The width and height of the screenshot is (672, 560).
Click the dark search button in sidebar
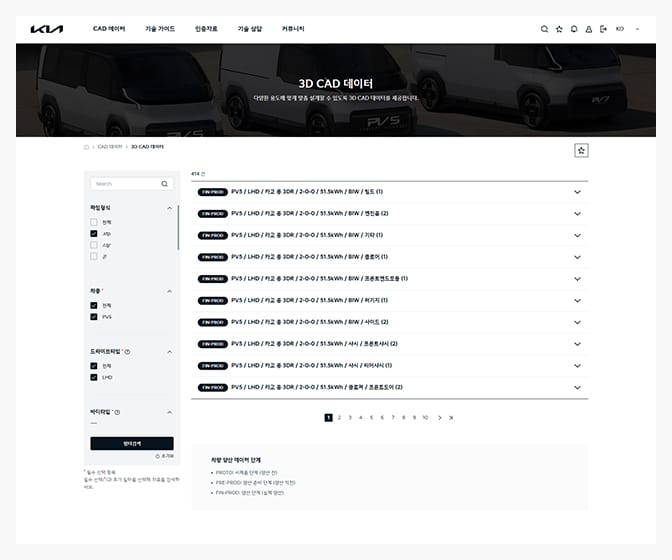point(132,443)
